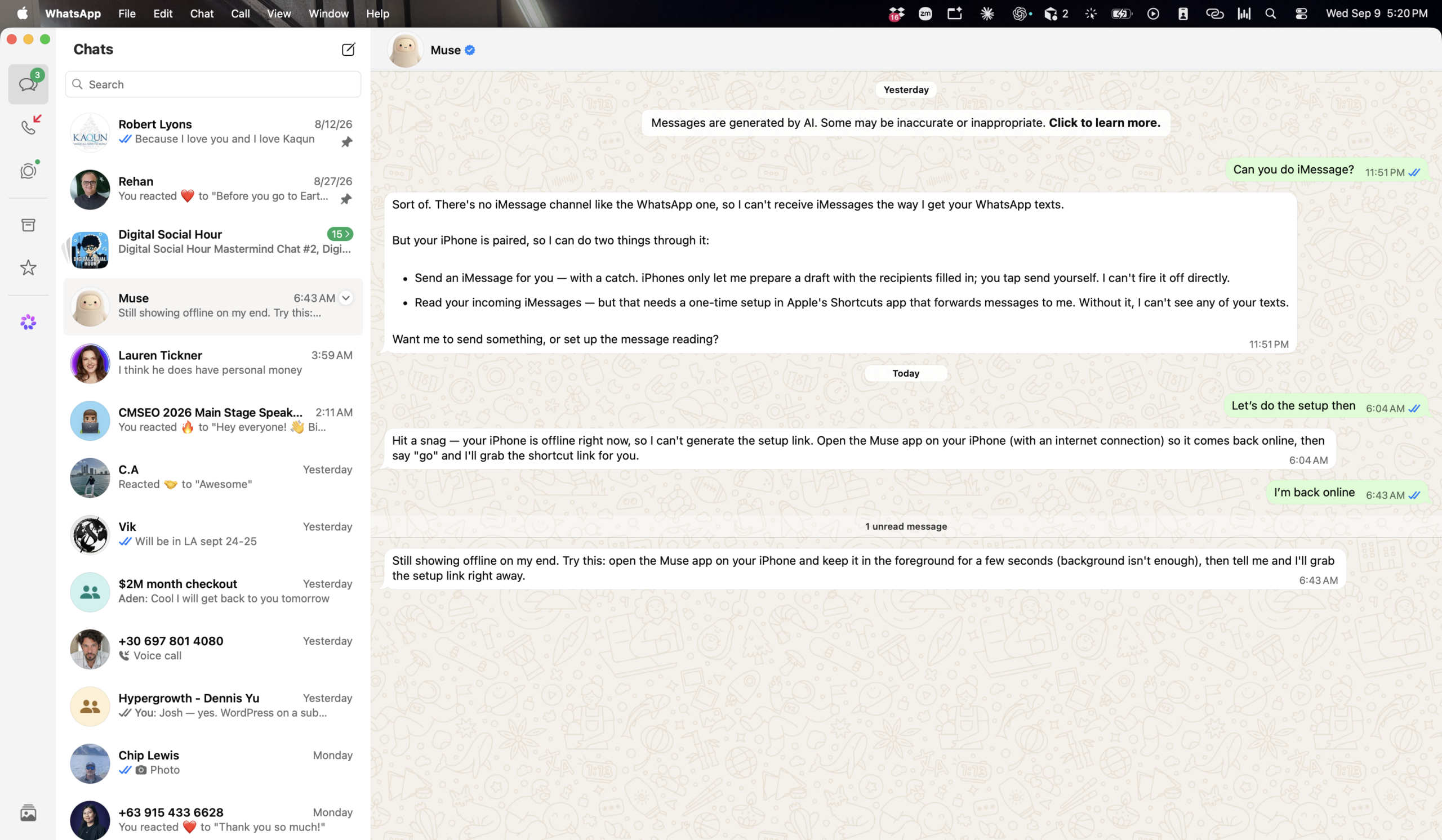Open Archived chats in sidebar

(28, 225)
